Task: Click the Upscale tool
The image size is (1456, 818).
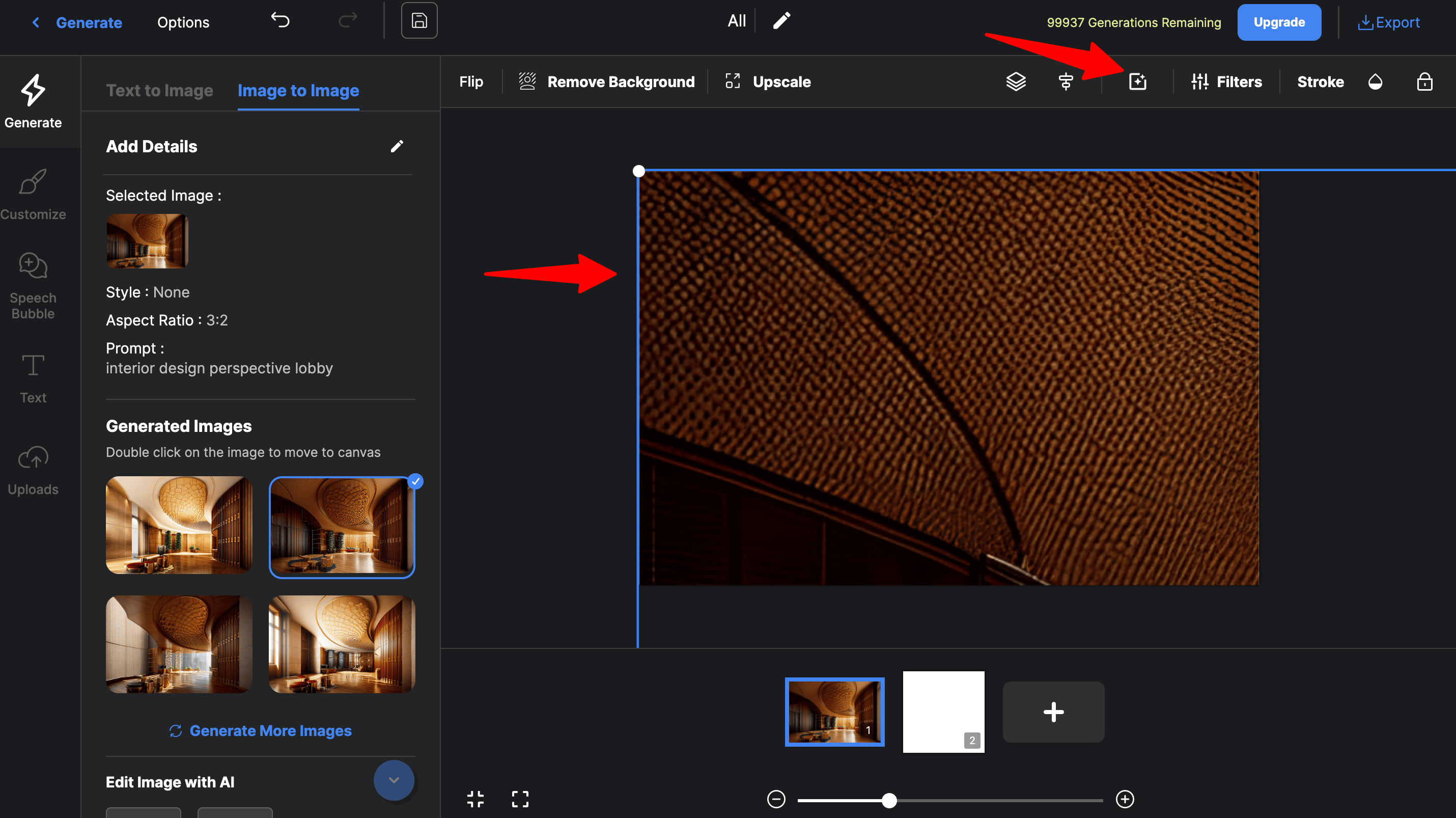Action: coord(768,81)
